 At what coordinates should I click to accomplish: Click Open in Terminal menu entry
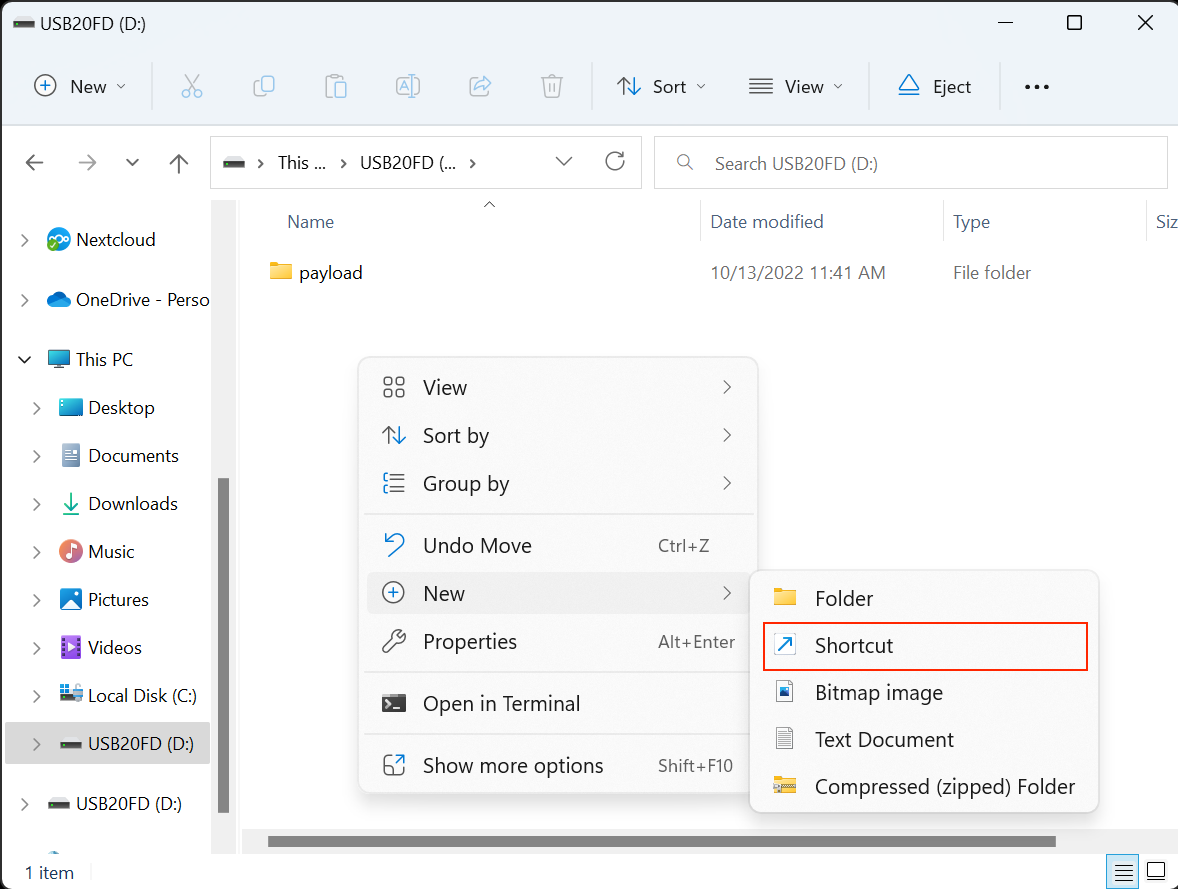[x=501, y=704]
